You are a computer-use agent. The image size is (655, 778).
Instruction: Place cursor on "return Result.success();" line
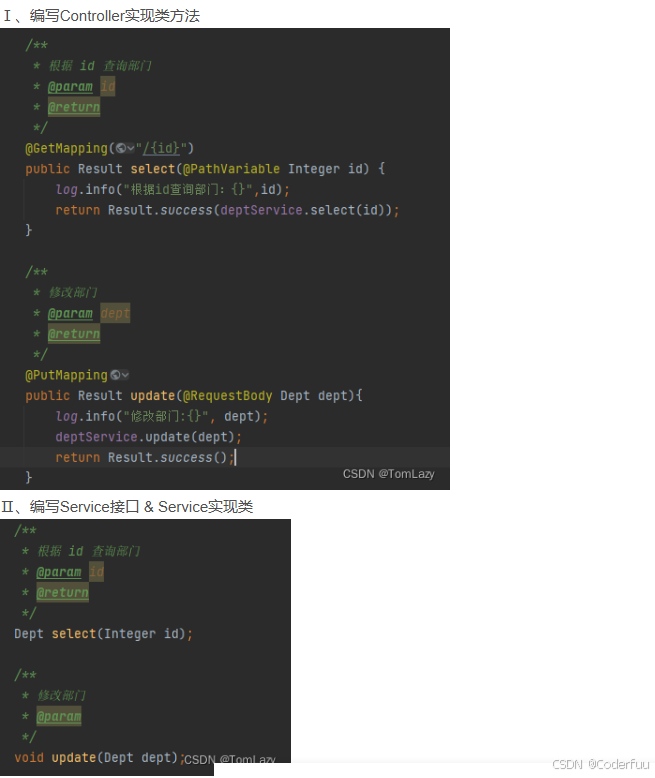pos(144,457)
